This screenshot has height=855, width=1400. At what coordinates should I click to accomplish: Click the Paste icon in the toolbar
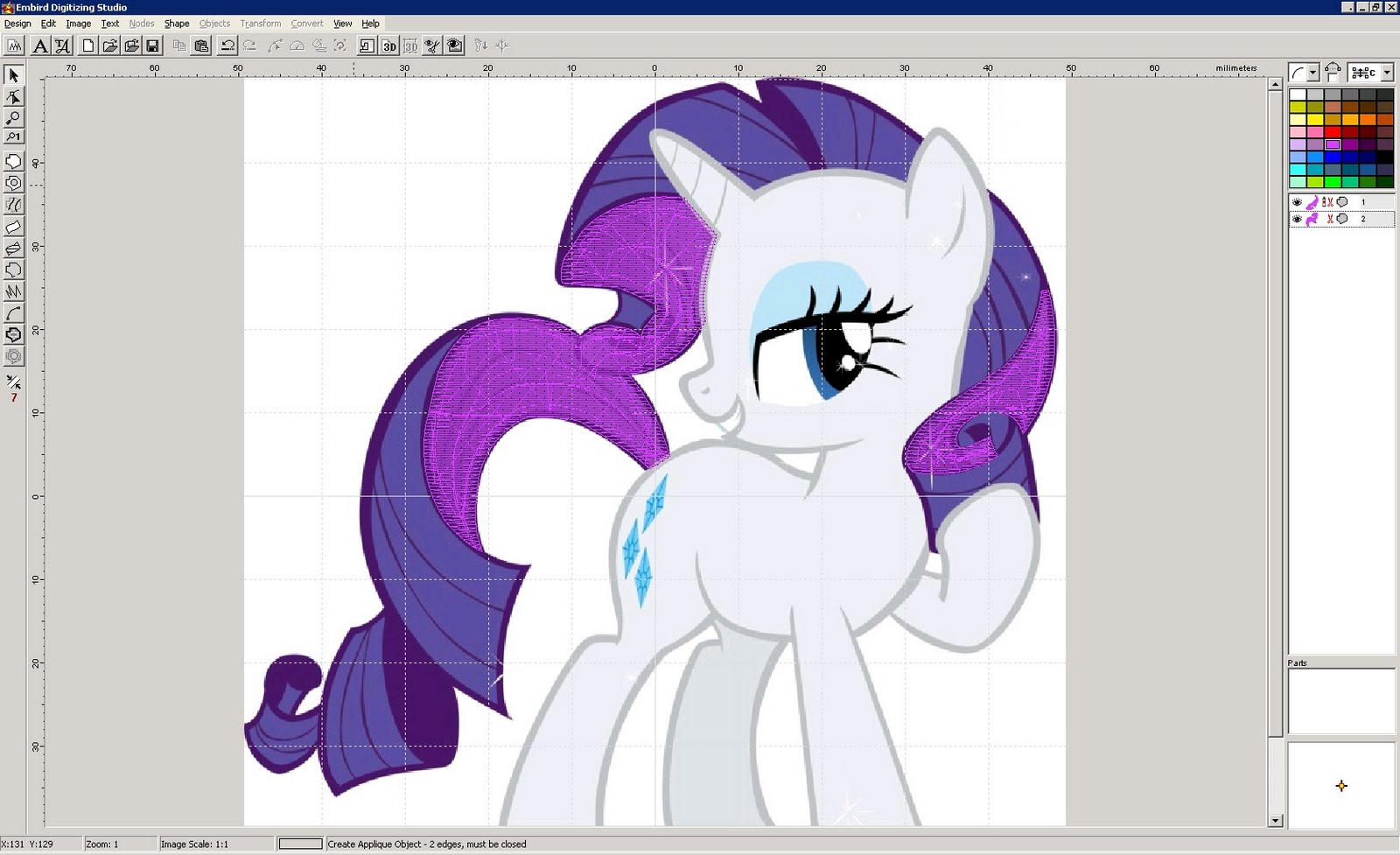(x=200, y=46)
